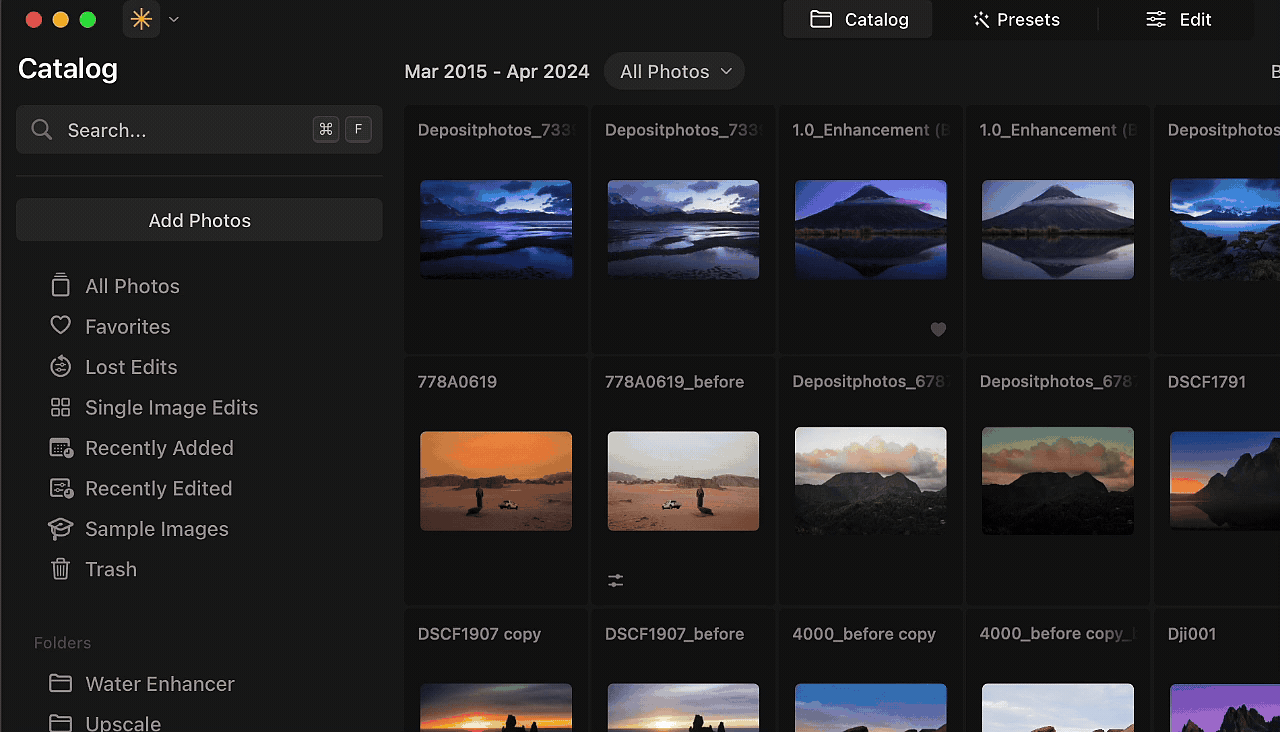Click the Edit tab sliders icon
The height and width of the screenshot is (732, 1280).
1156,19
